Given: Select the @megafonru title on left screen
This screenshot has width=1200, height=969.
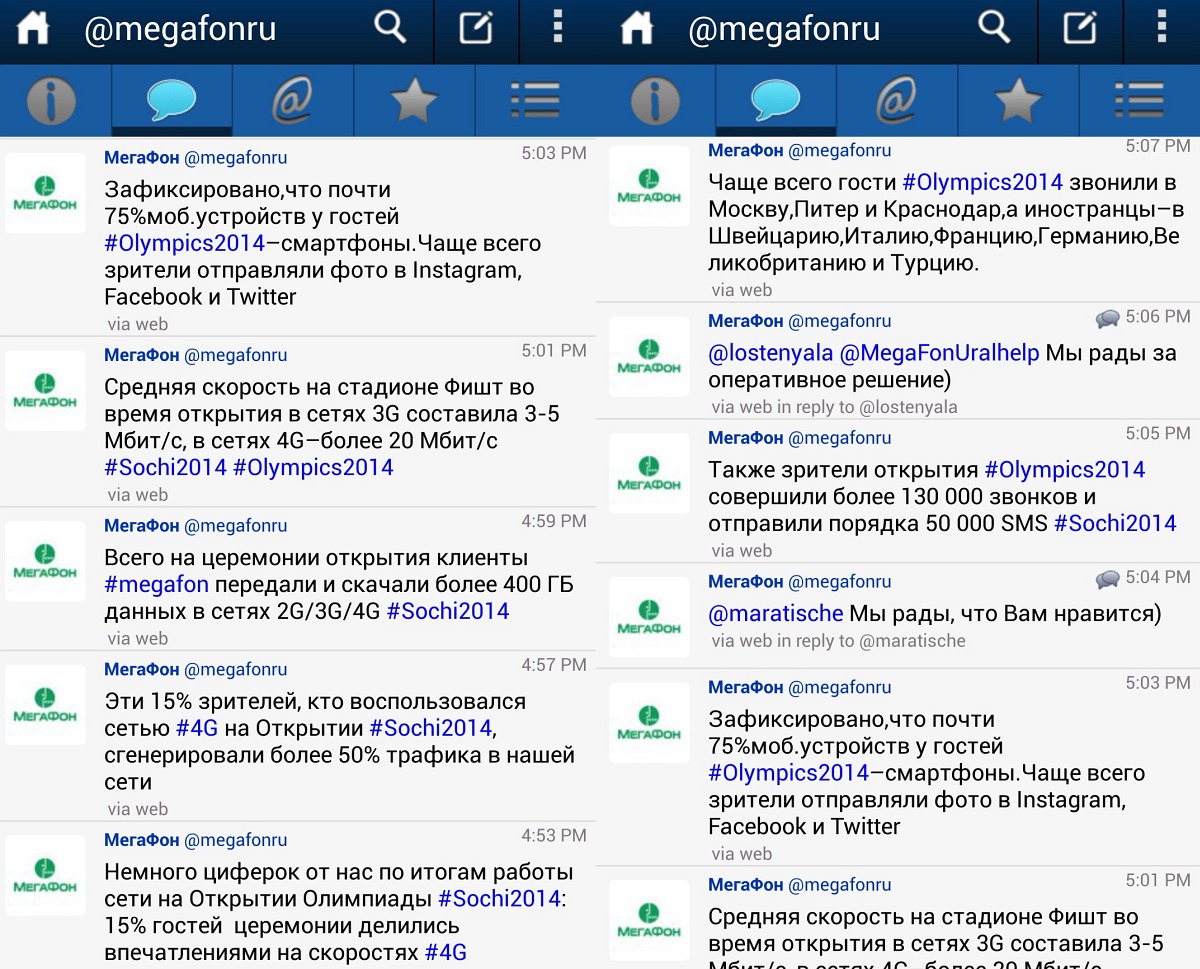Looking at the screenshot, I should [180, 29].
